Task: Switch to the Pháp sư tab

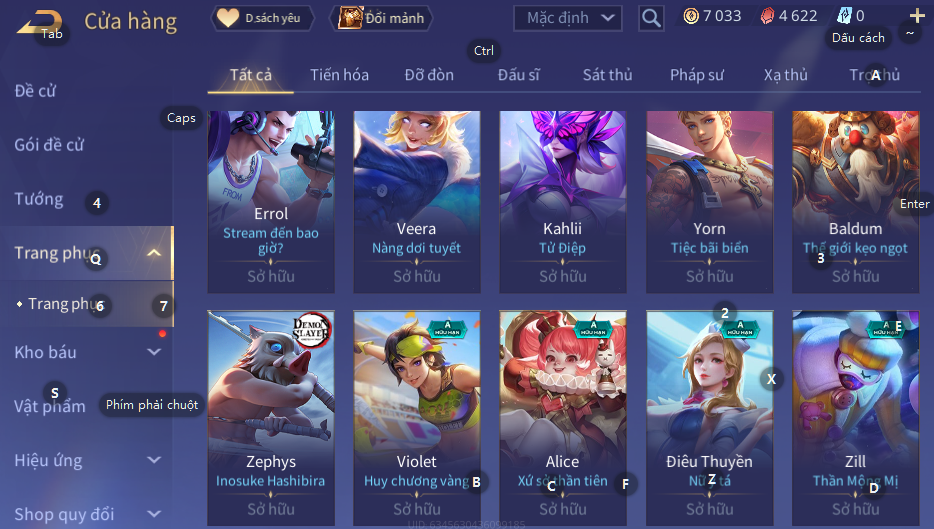Action: (696, 75)
